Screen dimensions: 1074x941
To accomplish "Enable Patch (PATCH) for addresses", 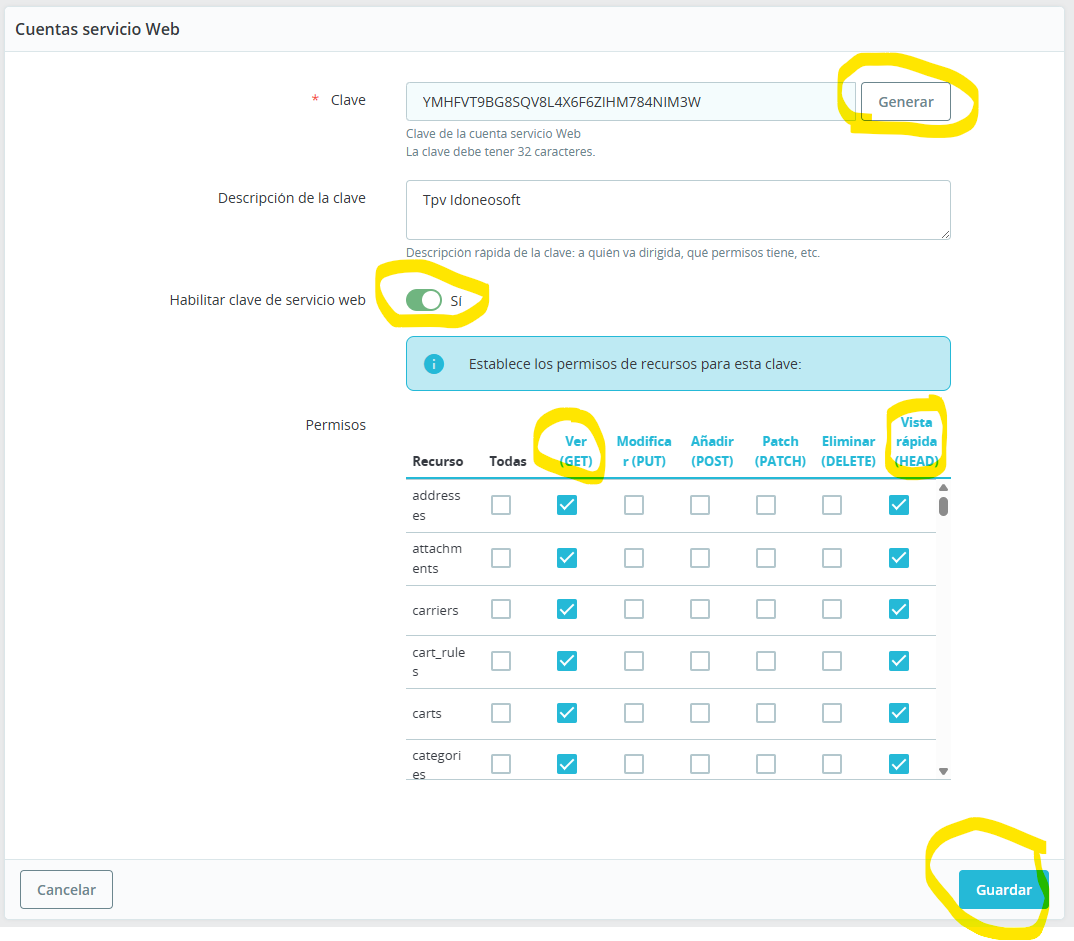I will 766,505.
